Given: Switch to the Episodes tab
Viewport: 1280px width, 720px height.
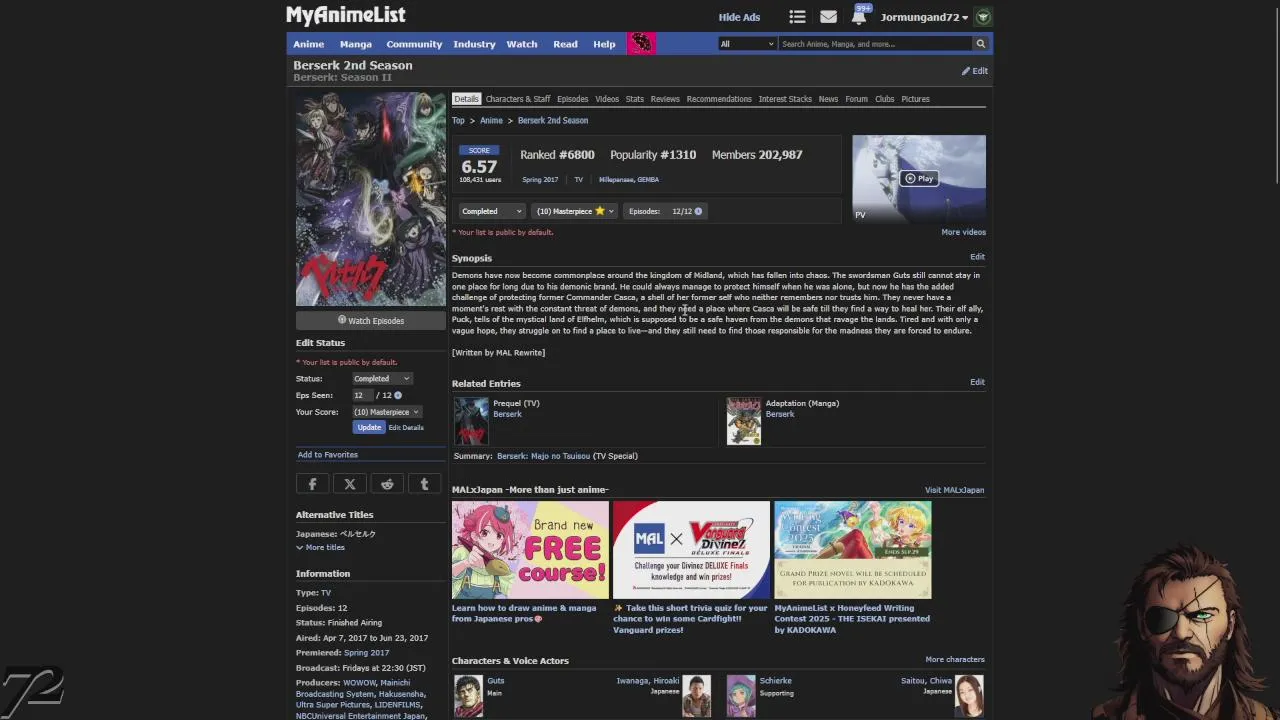Looking at the screenshot, I should (573, 99).
